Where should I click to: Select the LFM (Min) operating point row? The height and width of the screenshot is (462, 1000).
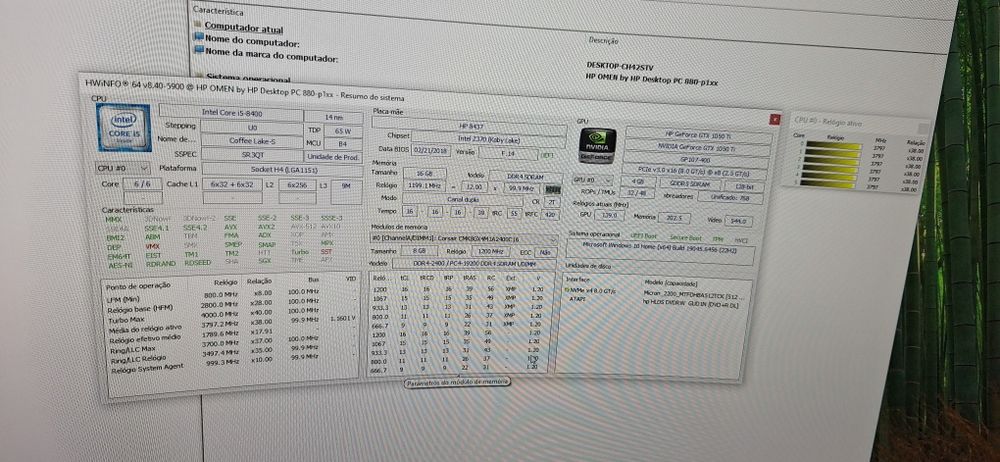[231, 296]
